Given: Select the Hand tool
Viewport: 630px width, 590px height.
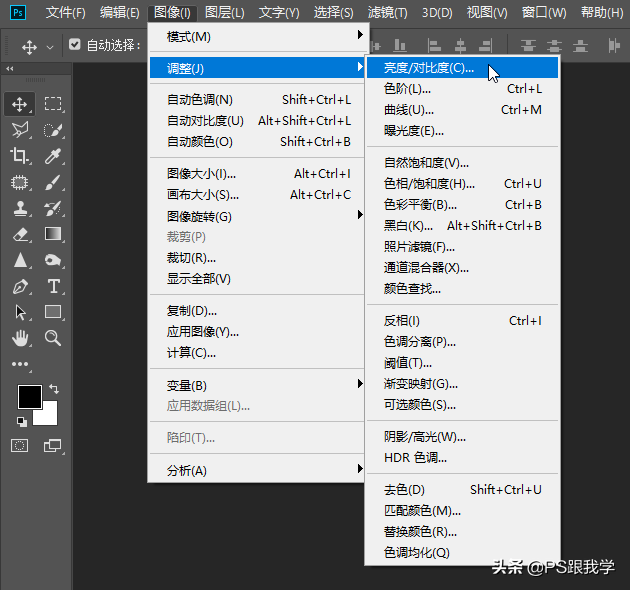Looking at the screenshot, I should [x=20, y=338].
